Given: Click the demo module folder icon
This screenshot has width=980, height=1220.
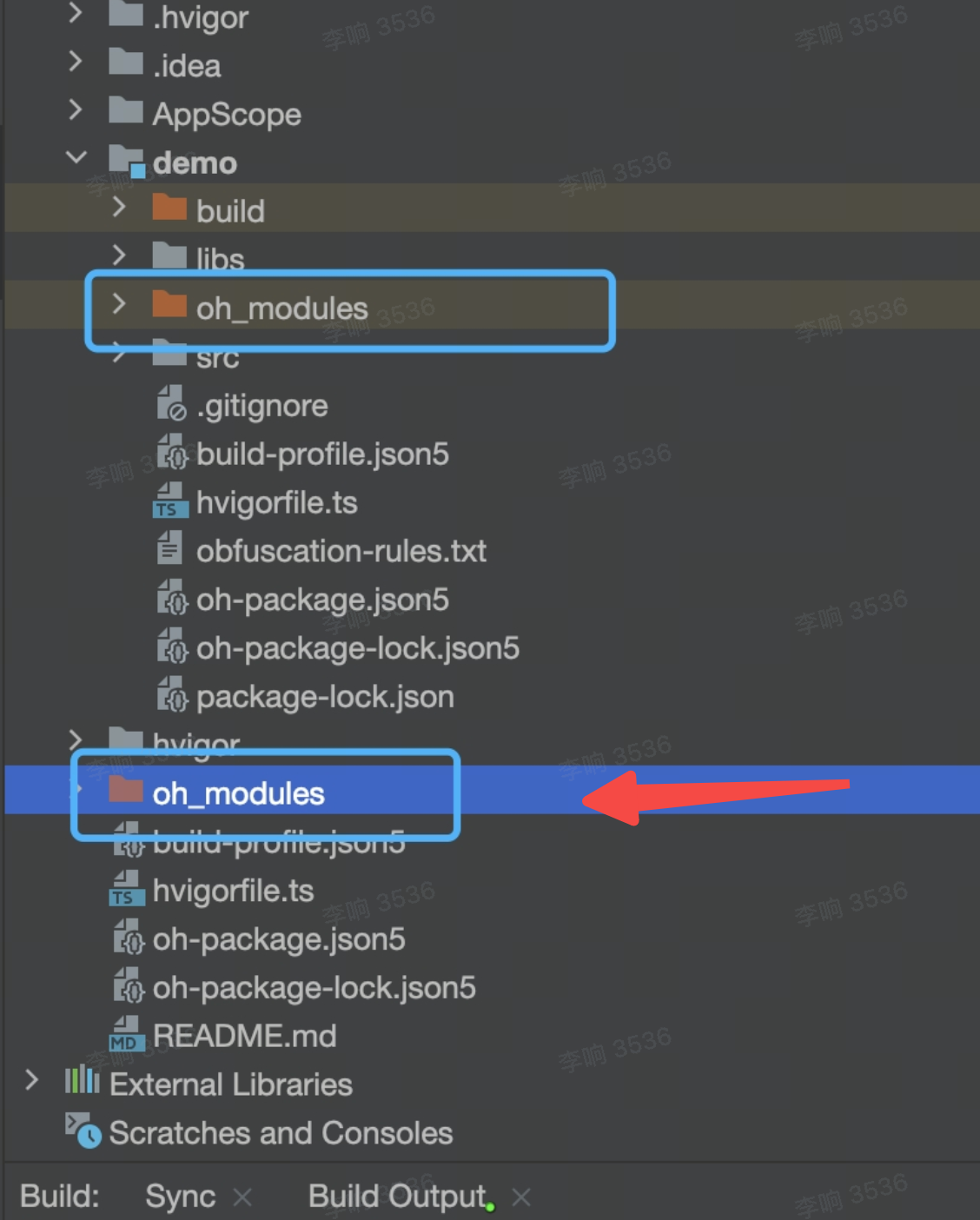Looking at the screenshot, I should pyautogui.click(x=127, y=162).
